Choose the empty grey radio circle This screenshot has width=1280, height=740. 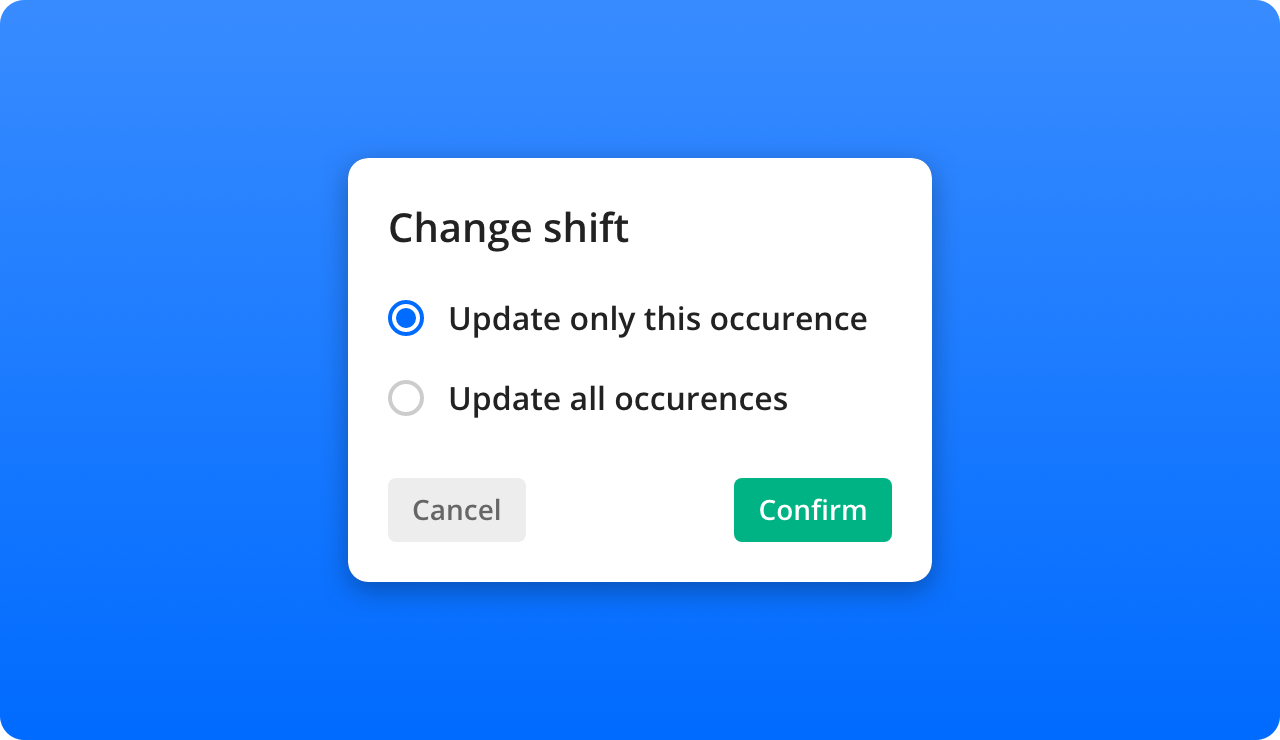pos(406,399)
